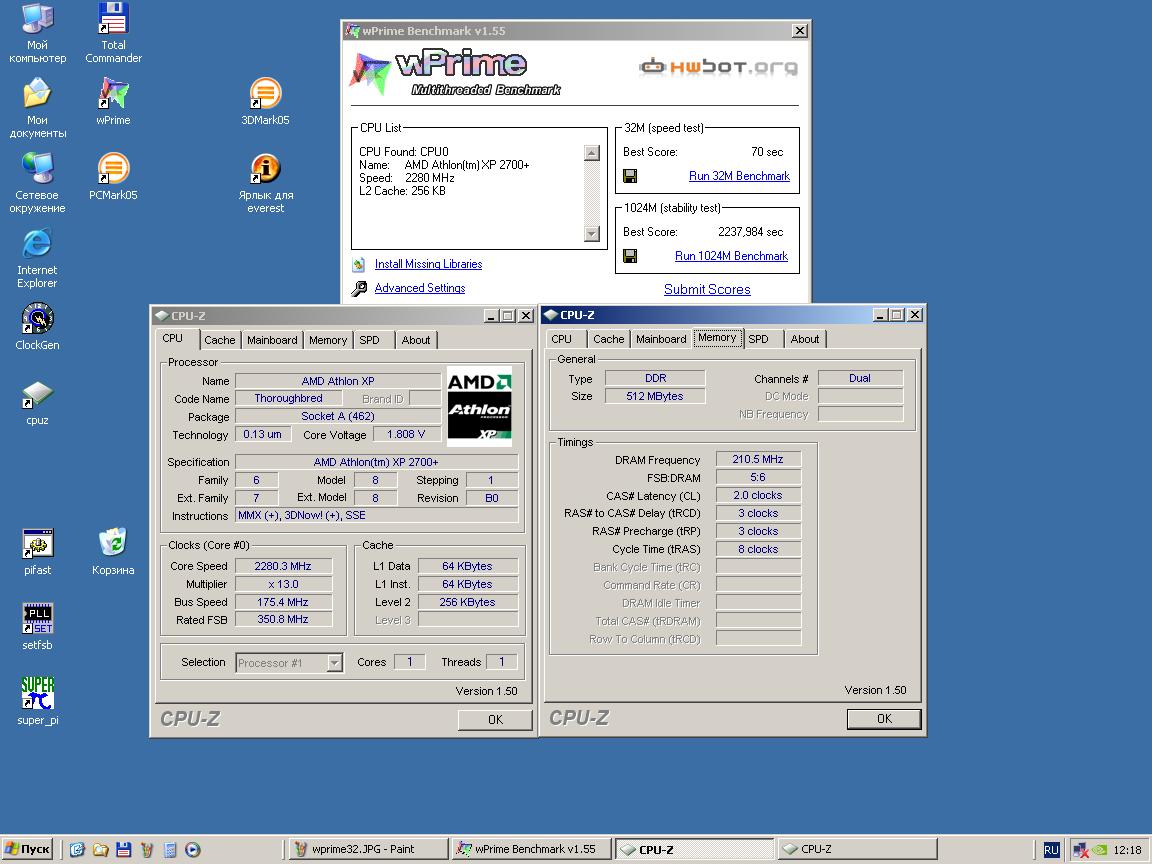Open About tab in left CPU-Z
Image resolution: width=1152 pixels, height=864 pixels.
click(x=416, y=340)
